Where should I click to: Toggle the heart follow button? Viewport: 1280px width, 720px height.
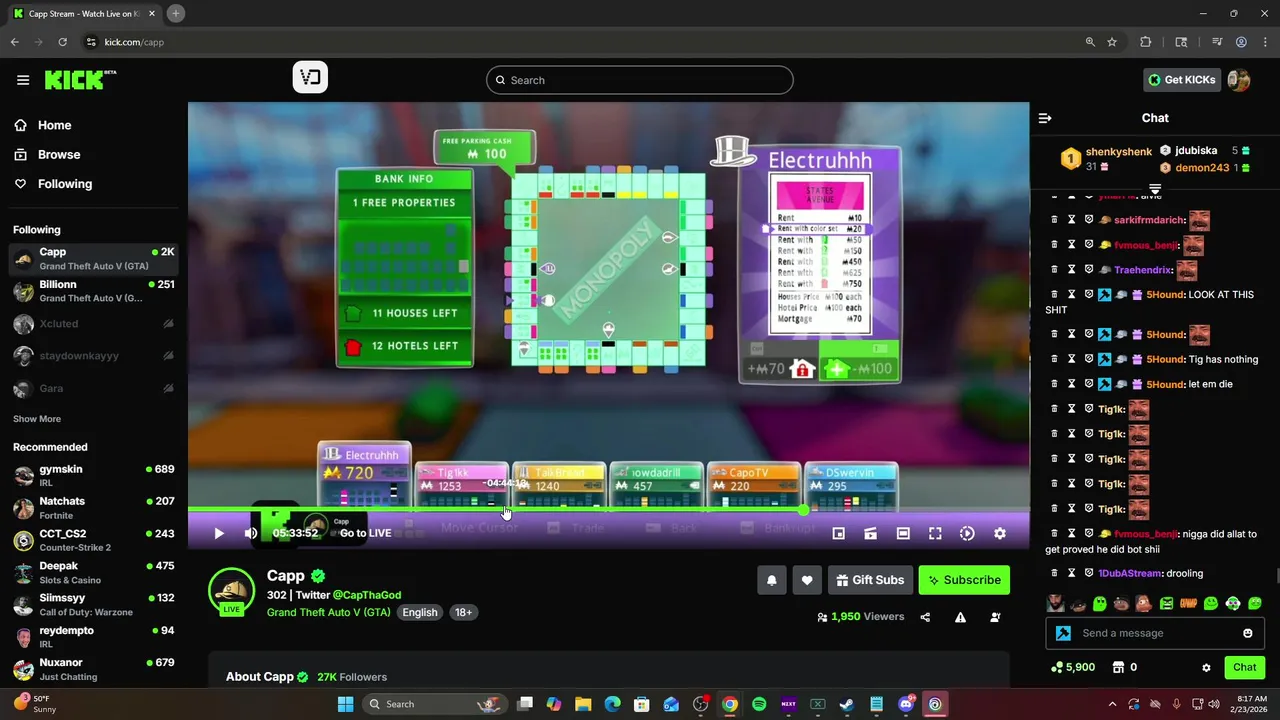[807, 580]
